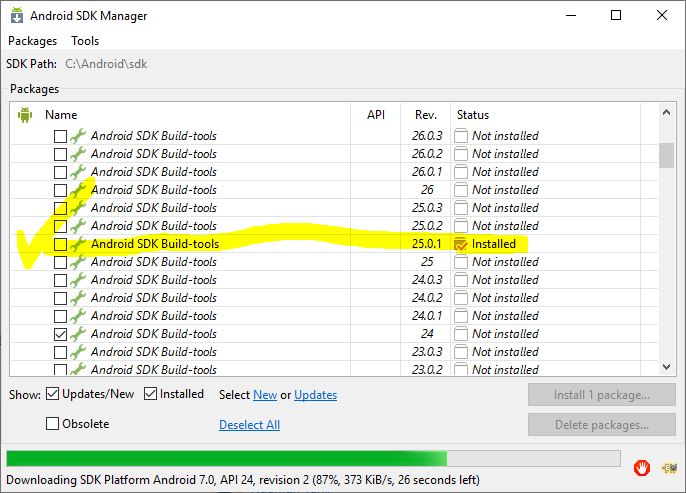Enable the Obsolete checkbox
The width and height of the screenshot is (686, 493).
(x=52, y=423)
